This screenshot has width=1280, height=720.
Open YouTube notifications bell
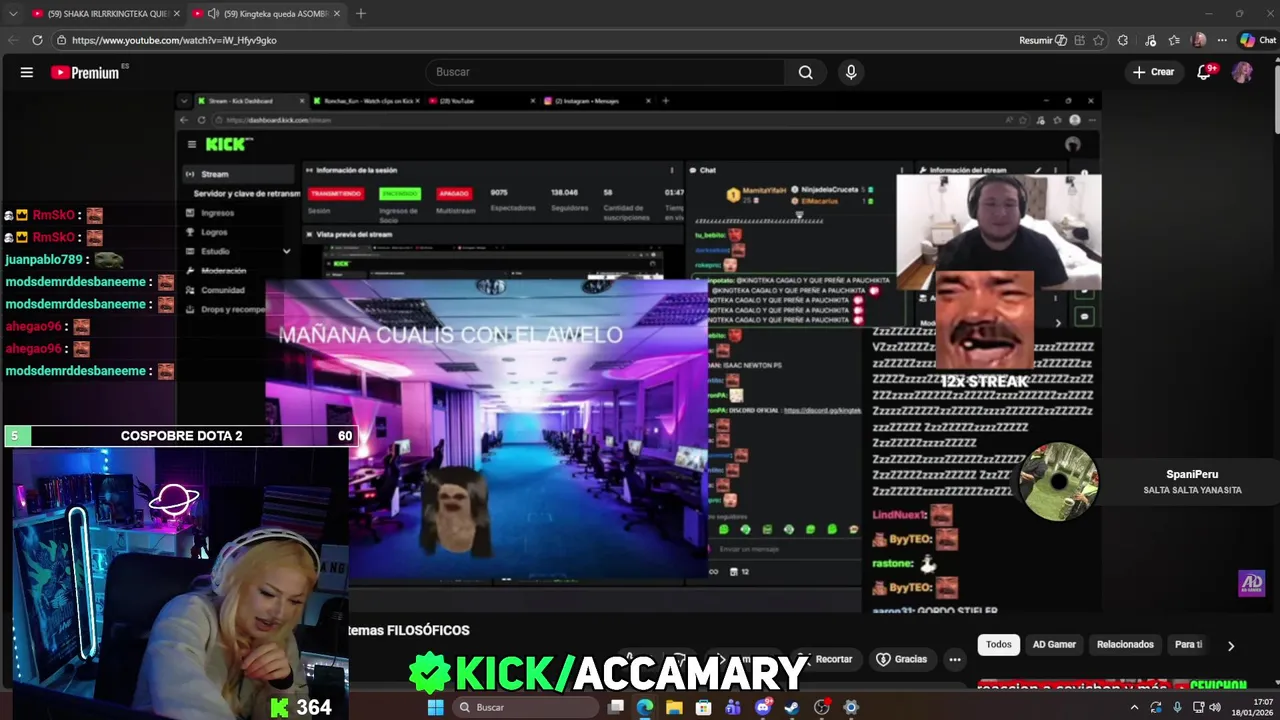(1205, 72)
